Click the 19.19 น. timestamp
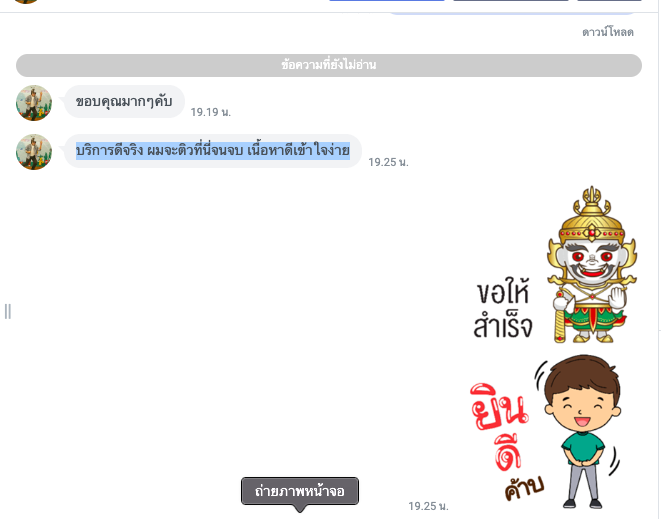 click(210, 112)
